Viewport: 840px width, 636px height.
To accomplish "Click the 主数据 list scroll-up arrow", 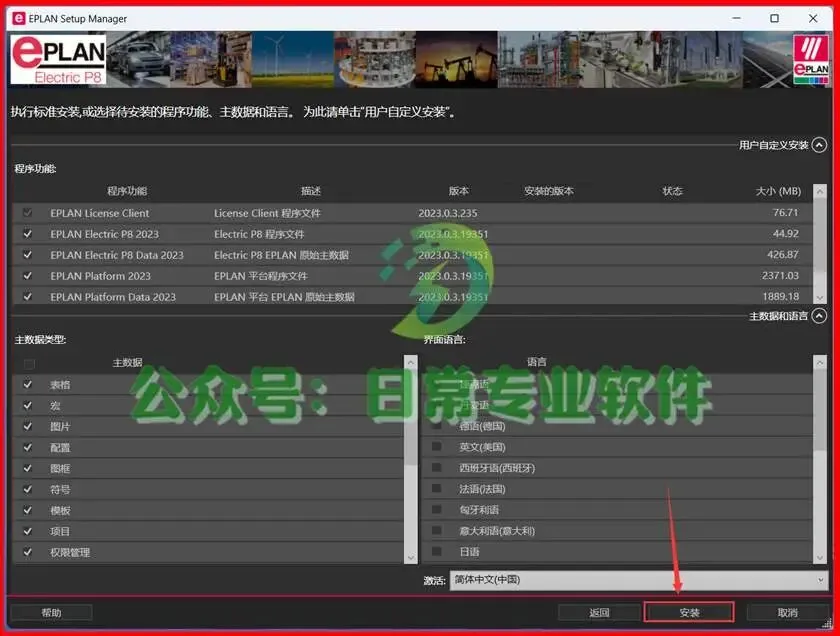I will pos(410,362).
